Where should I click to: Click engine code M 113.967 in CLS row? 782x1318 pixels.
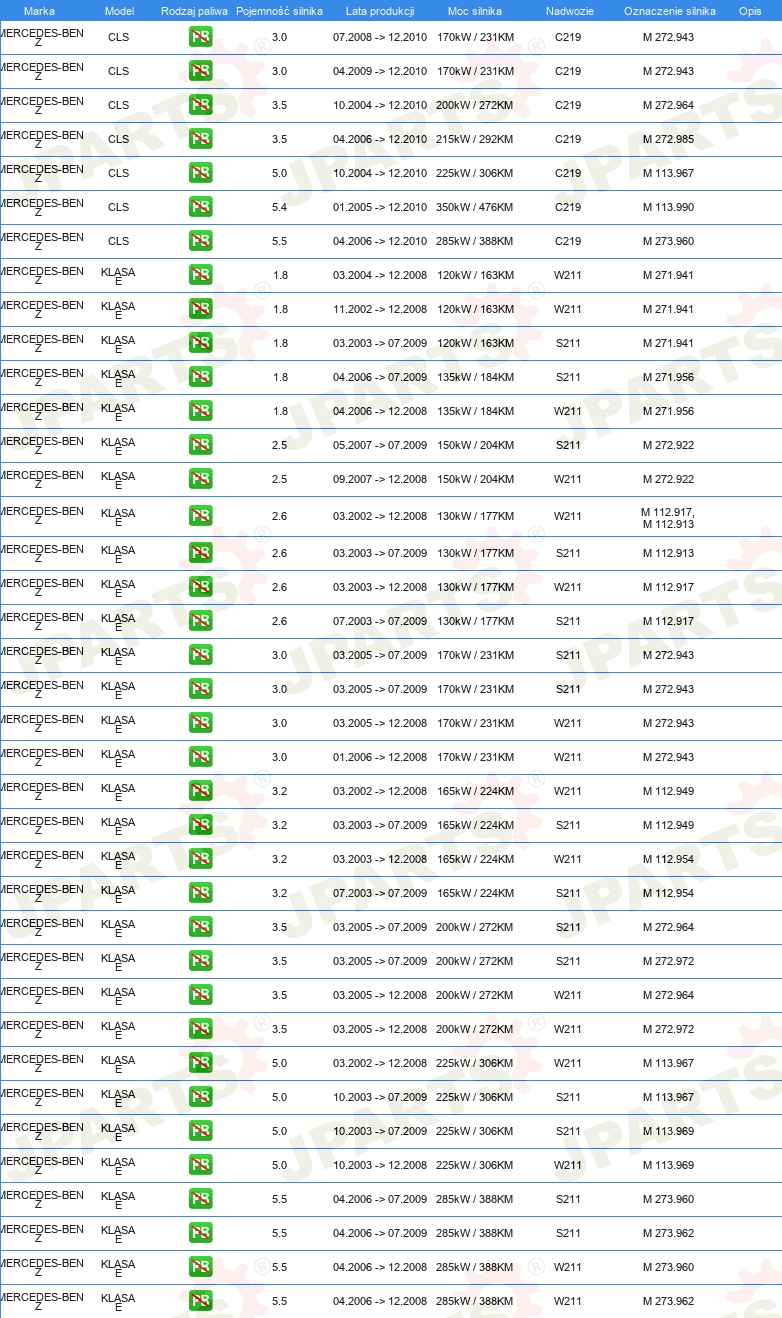(x=668, y=173)
